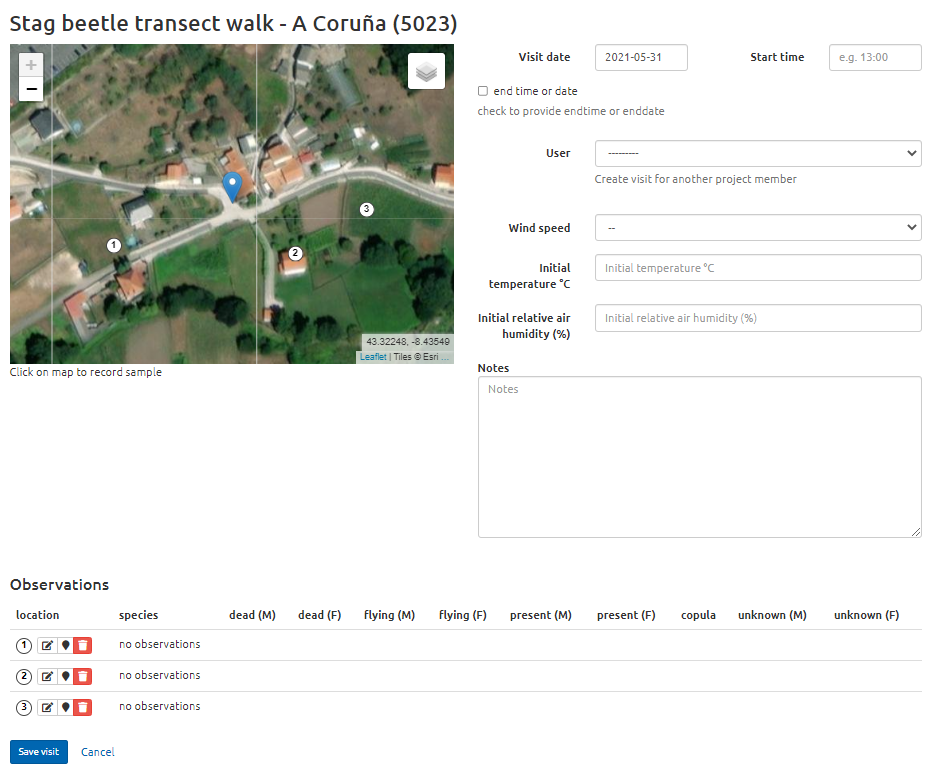The image size is (940, 781).
Task: Open the Leaflet attribution link
Action: (373, 357)
